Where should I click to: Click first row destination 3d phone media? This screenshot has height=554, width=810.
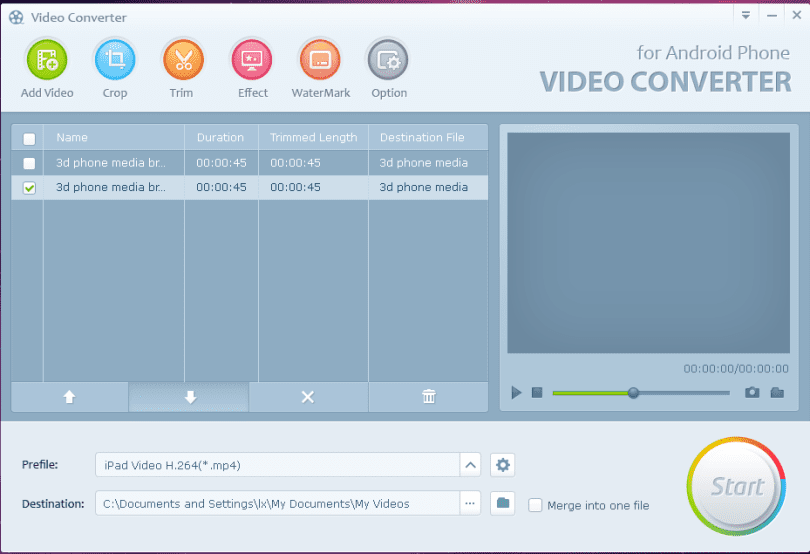click(x=424, y=163)
